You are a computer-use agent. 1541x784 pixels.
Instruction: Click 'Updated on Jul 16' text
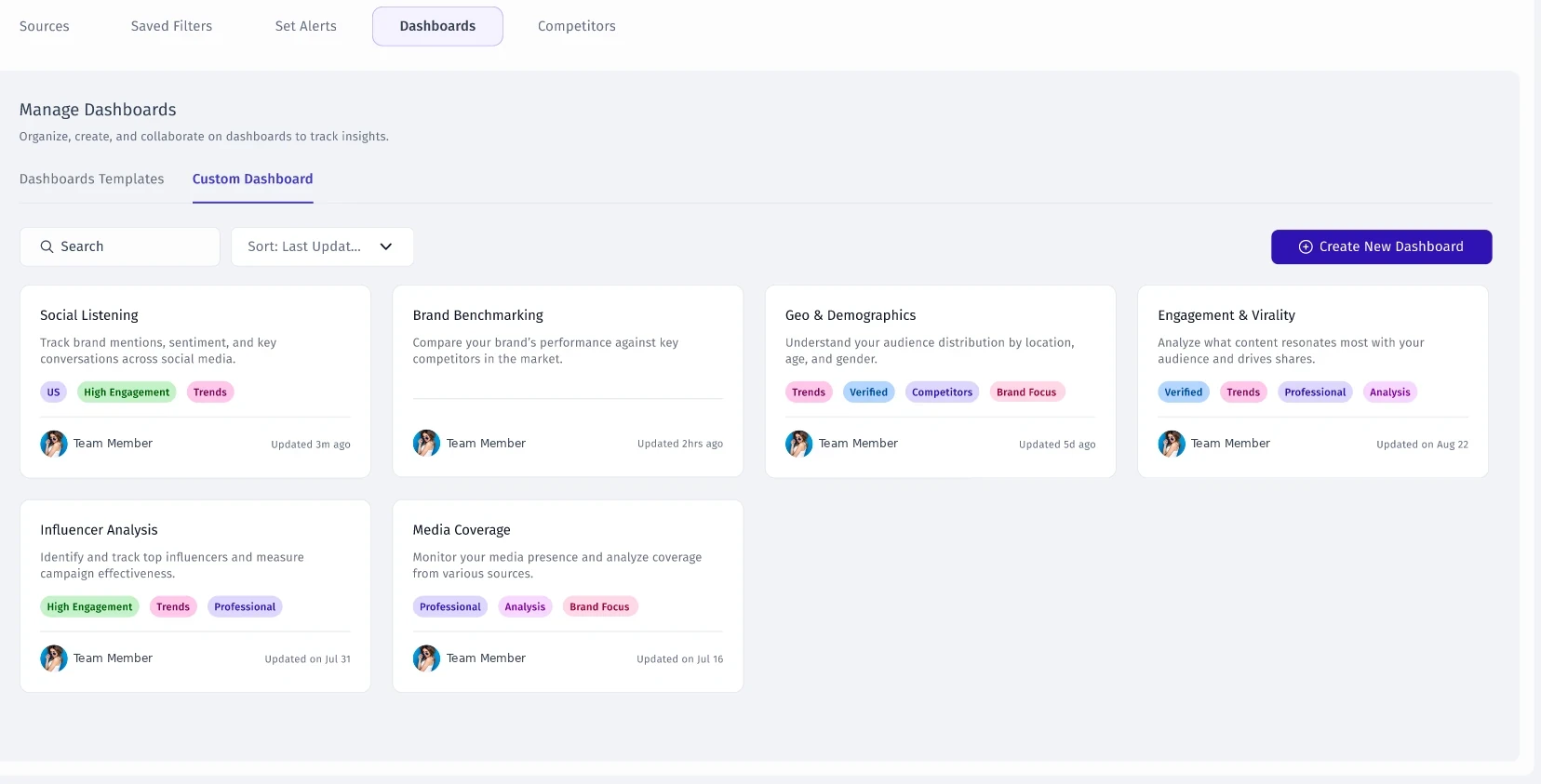[679, 659]
